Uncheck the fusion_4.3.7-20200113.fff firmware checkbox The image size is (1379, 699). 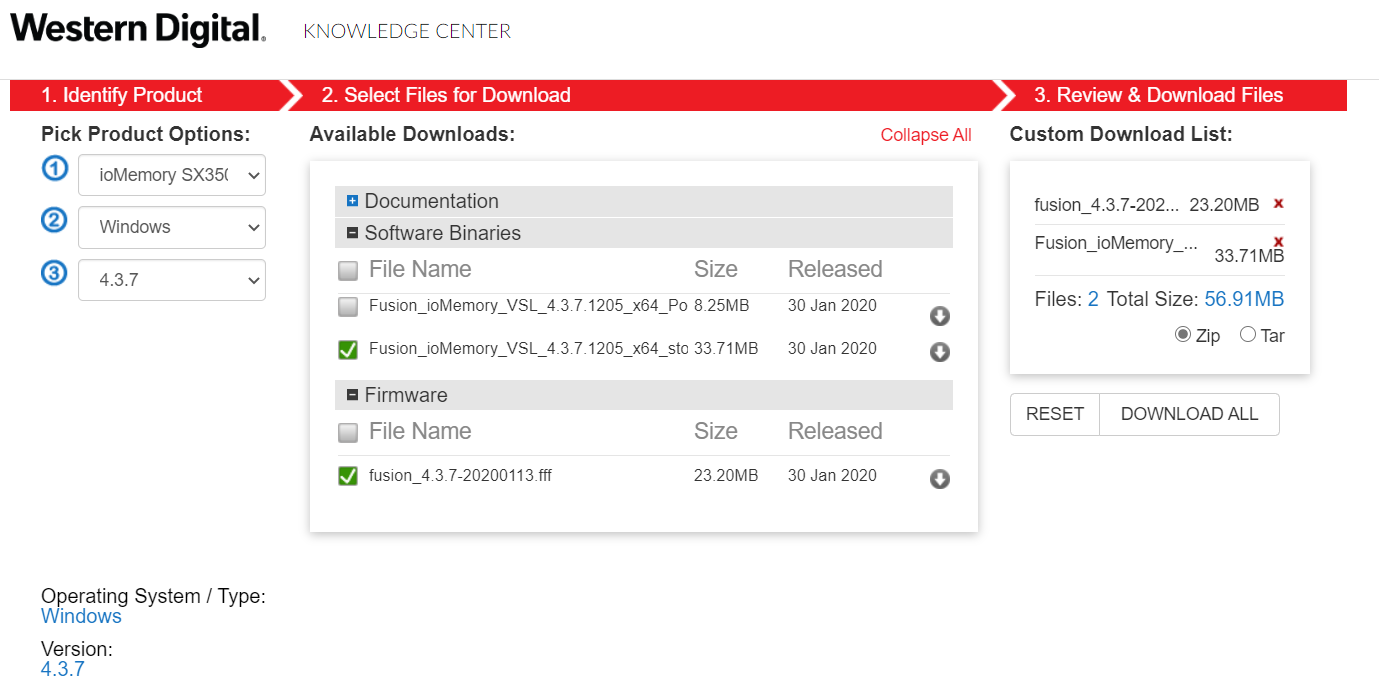pyautogui.click(x=347, y=476)
